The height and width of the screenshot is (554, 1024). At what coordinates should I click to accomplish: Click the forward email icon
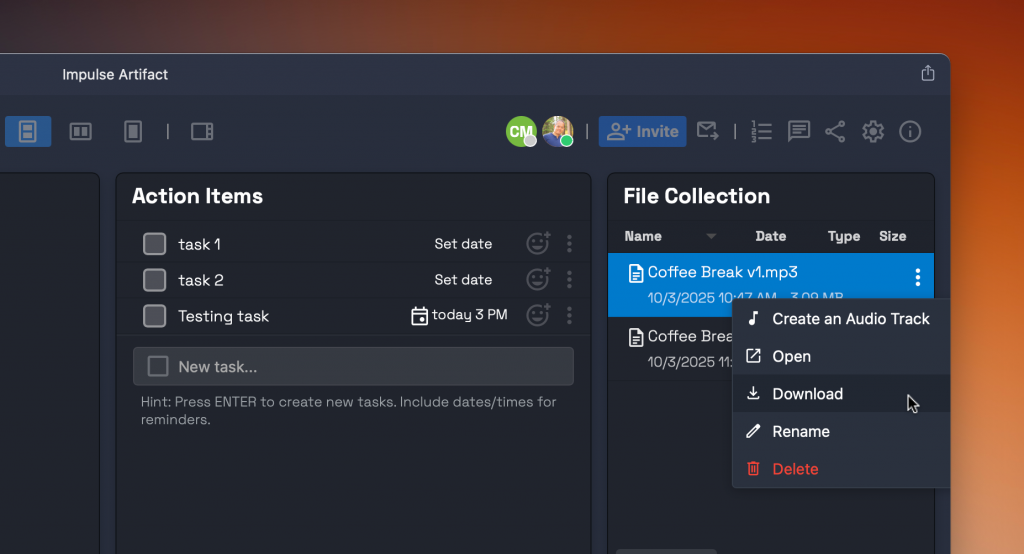pyautogui.click(x=708, y=131)
